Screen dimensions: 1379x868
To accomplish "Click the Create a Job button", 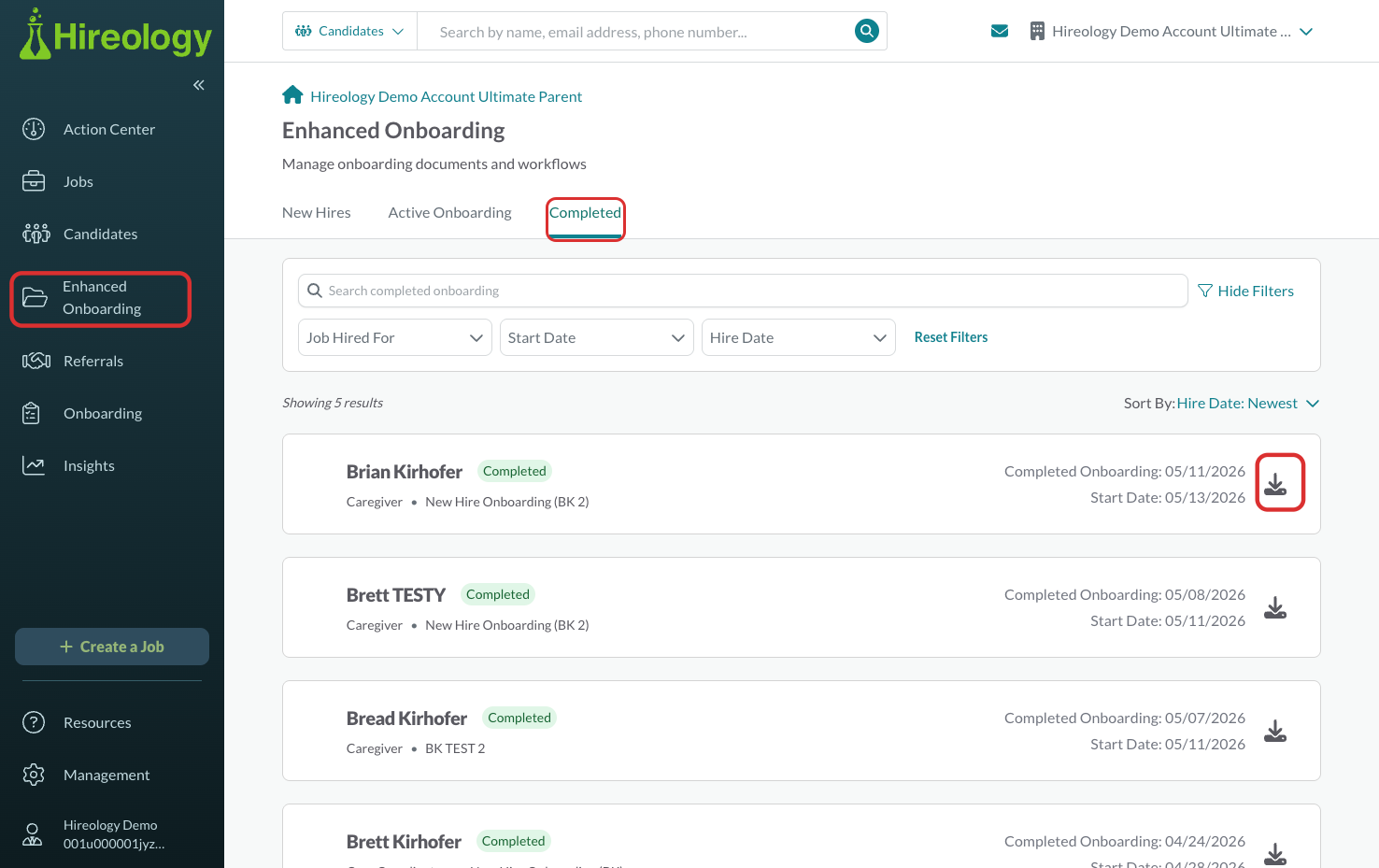I will (112, 647).
